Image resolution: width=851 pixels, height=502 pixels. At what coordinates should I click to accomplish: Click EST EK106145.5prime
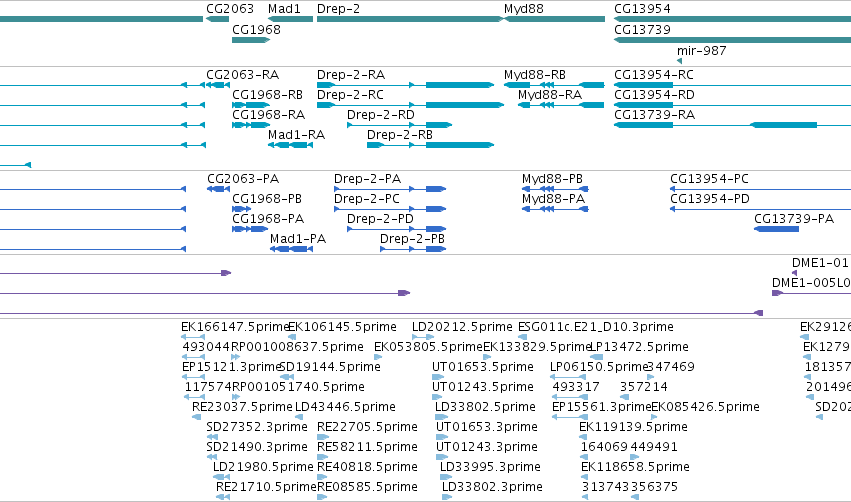click(x=342, y=327)
